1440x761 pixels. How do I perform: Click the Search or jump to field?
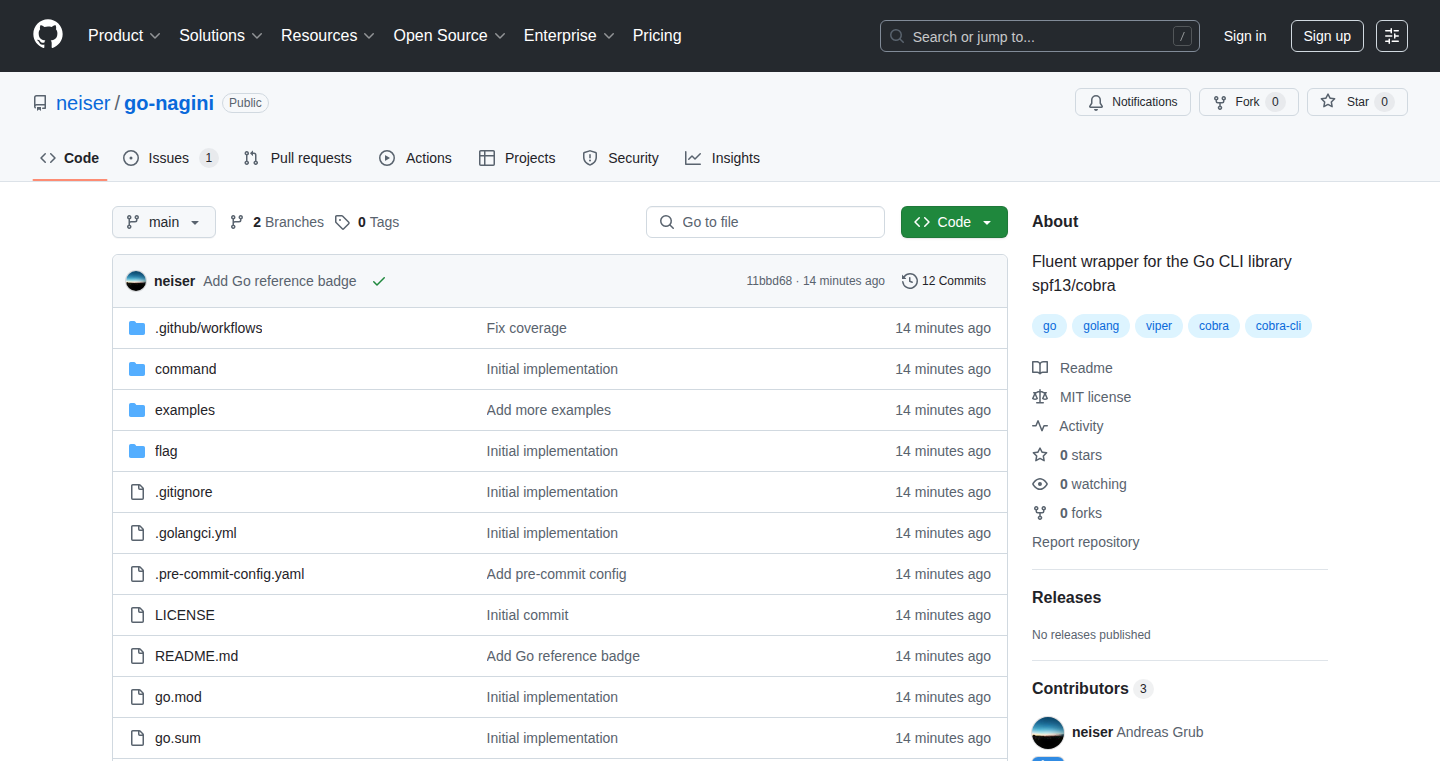[1040, 36]
